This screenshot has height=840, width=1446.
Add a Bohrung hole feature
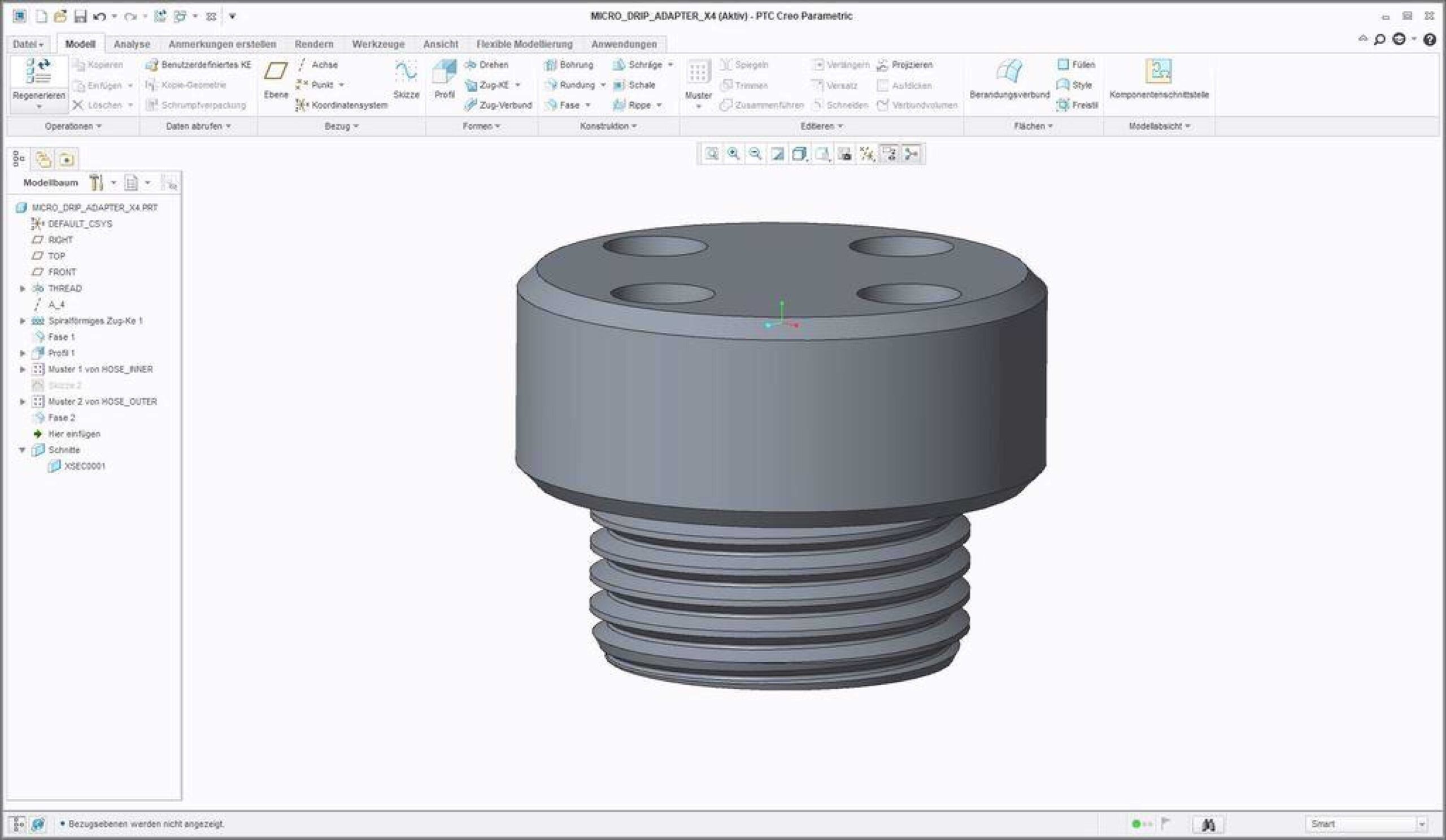pos(569,65)
